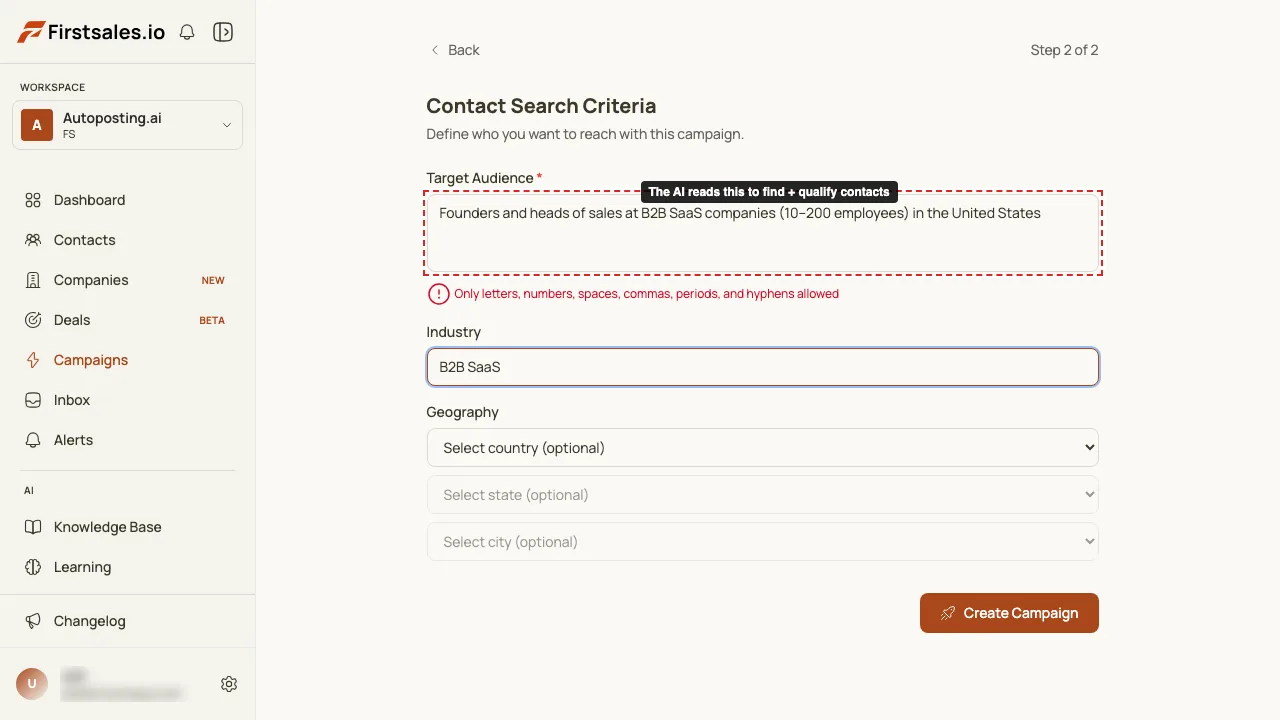Click the Dashboard grid icon
The width and height of the screenshot is (1280, 720).
(x=33, y=200)
